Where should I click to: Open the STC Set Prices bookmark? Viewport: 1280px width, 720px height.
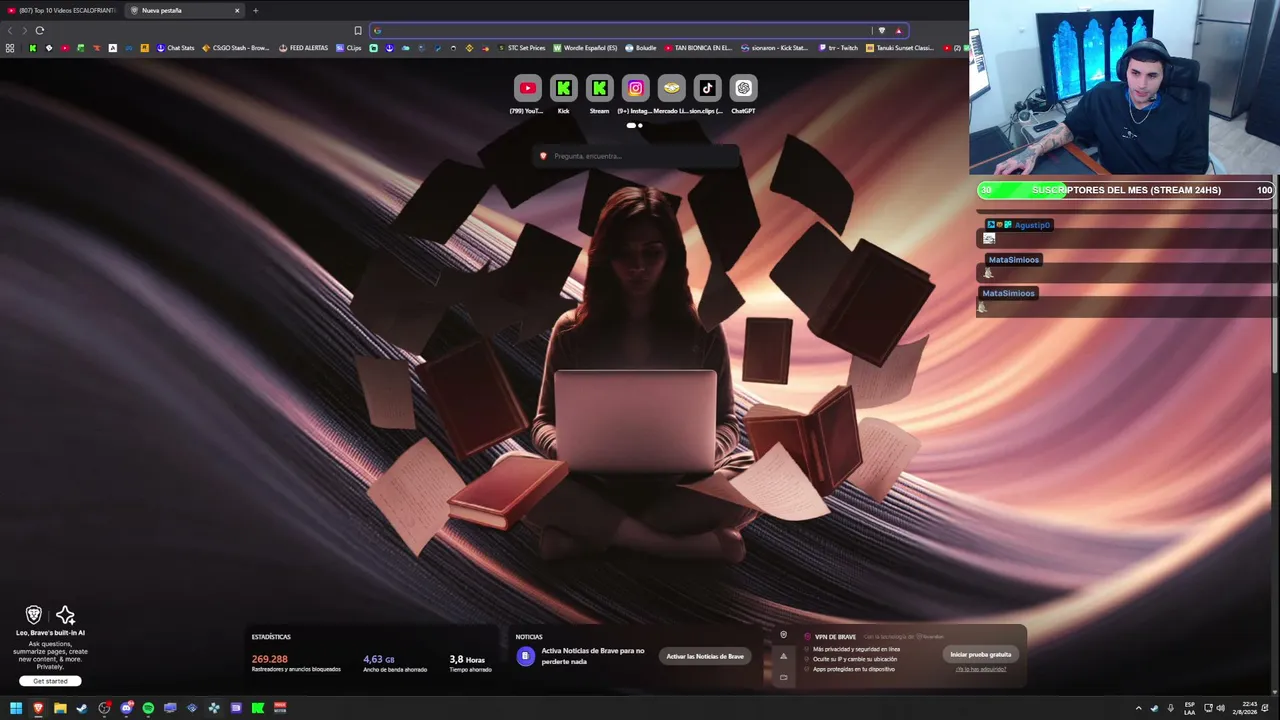[x=522, y=48]
